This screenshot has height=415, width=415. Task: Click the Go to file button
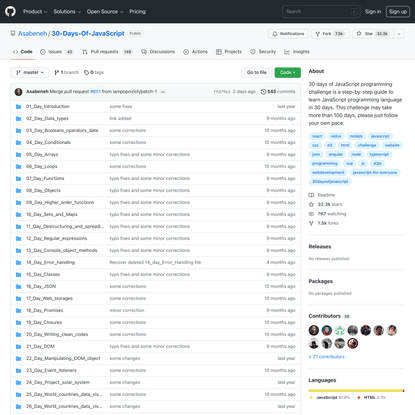(x=257, y=72)
